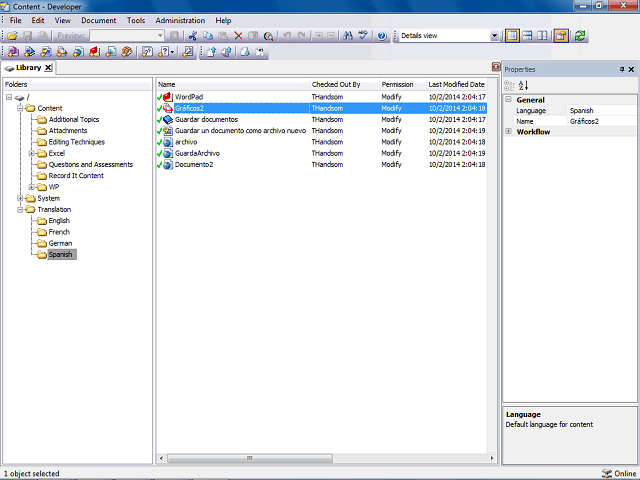640x480 pixels.
Task: Create a new web page with globe icon
Action: pos(78,52)
